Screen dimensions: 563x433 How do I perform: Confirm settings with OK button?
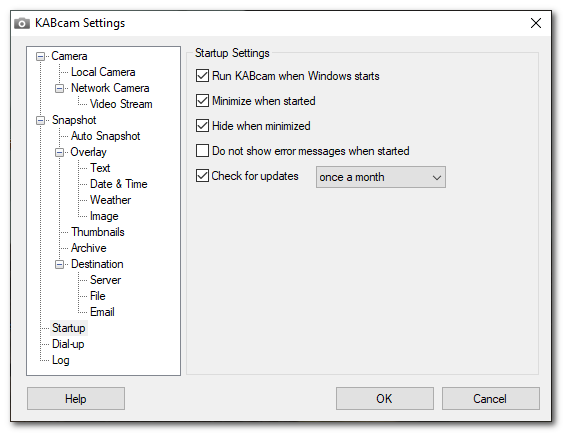[385, 399]
